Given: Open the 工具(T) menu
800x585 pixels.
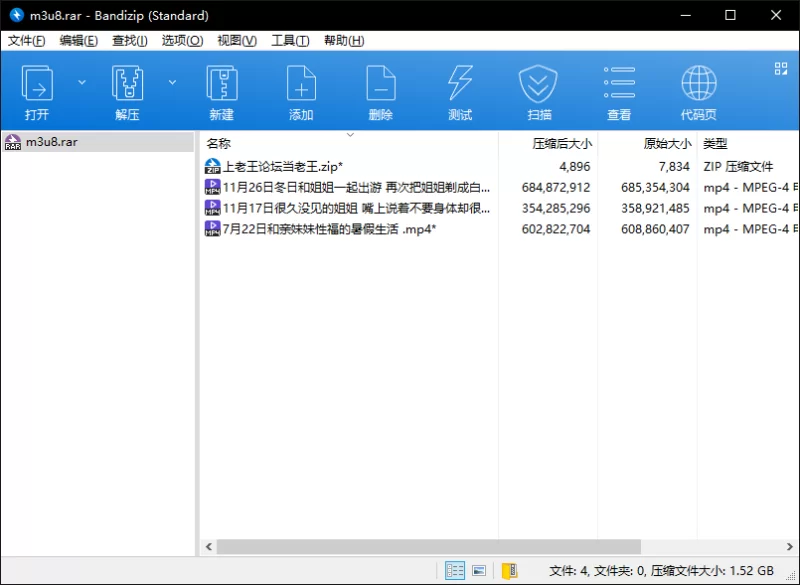Looking at the screenshot, I should coord(290,41).
